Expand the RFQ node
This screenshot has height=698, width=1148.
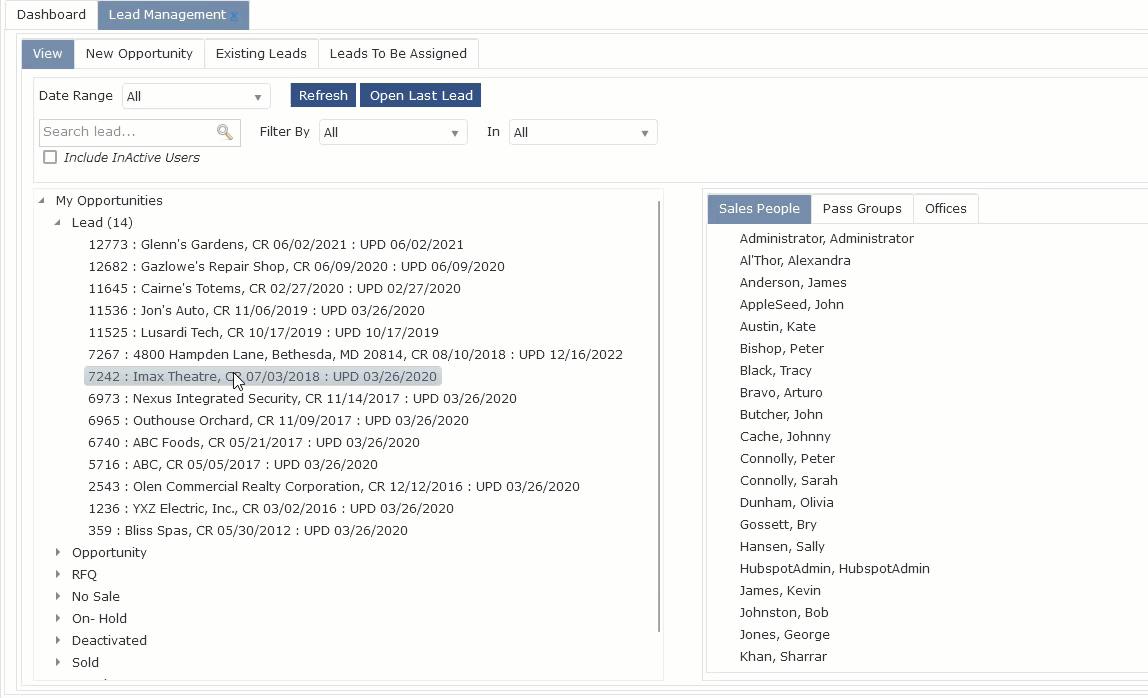(x=58, y=574)
